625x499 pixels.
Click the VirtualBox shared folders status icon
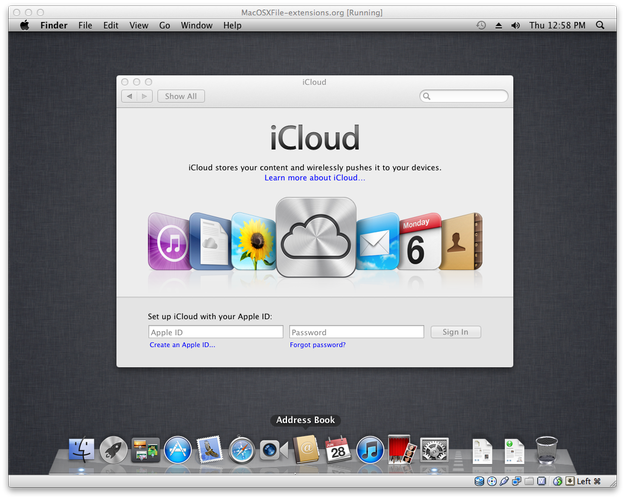(529, 481)
